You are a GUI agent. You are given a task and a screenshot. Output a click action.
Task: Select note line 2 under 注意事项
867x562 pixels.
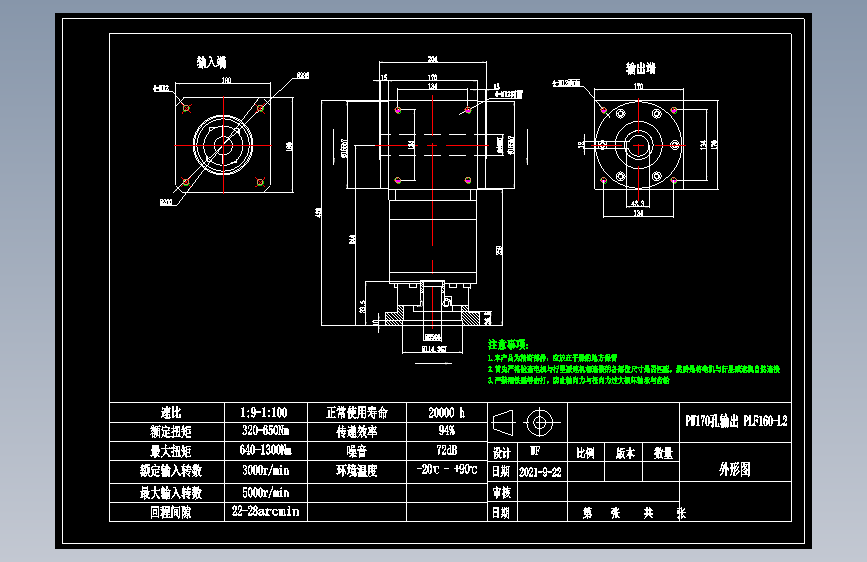634,369
